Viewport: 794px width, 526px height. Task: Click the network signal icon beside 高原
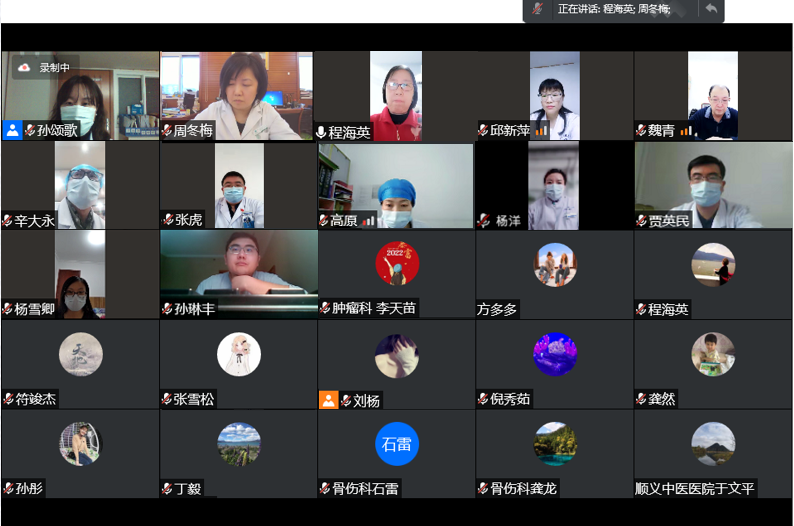369,220
